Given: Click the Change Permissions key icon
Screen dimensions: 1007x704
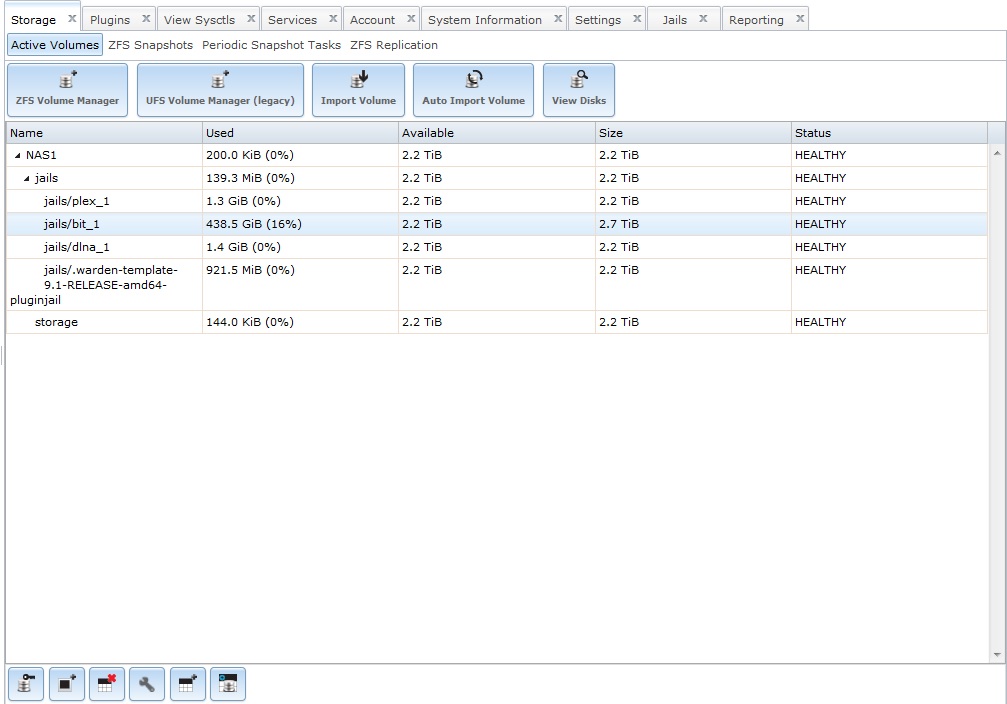Looking at the screenshot, I should (26, 685).
